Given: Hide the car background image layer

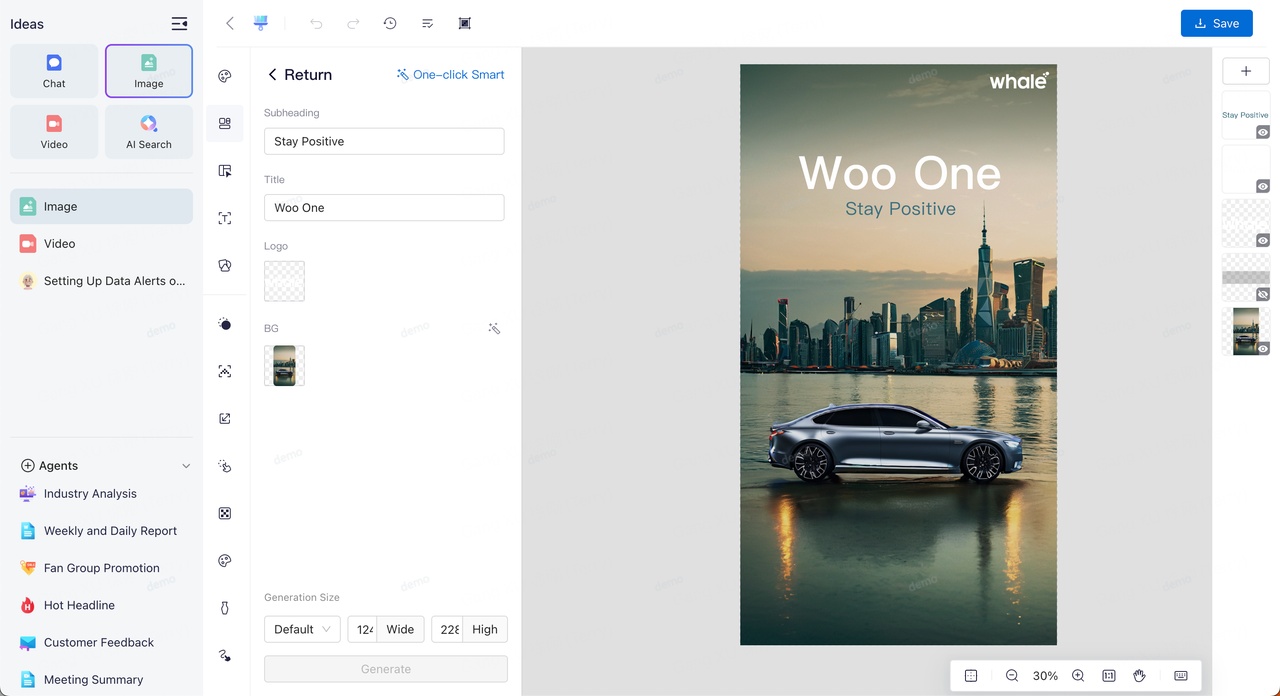Looking at the screenshot, I should (1263, 349).
